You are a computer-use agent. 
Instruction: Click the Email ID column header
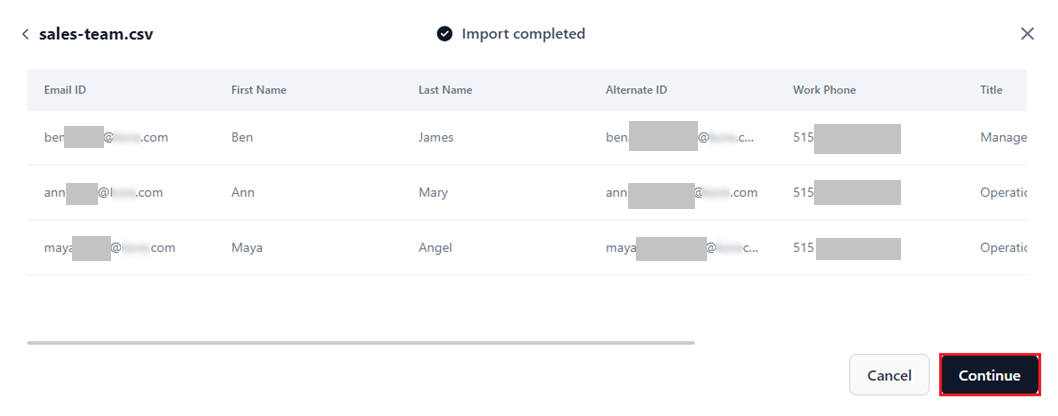point(65,90)
